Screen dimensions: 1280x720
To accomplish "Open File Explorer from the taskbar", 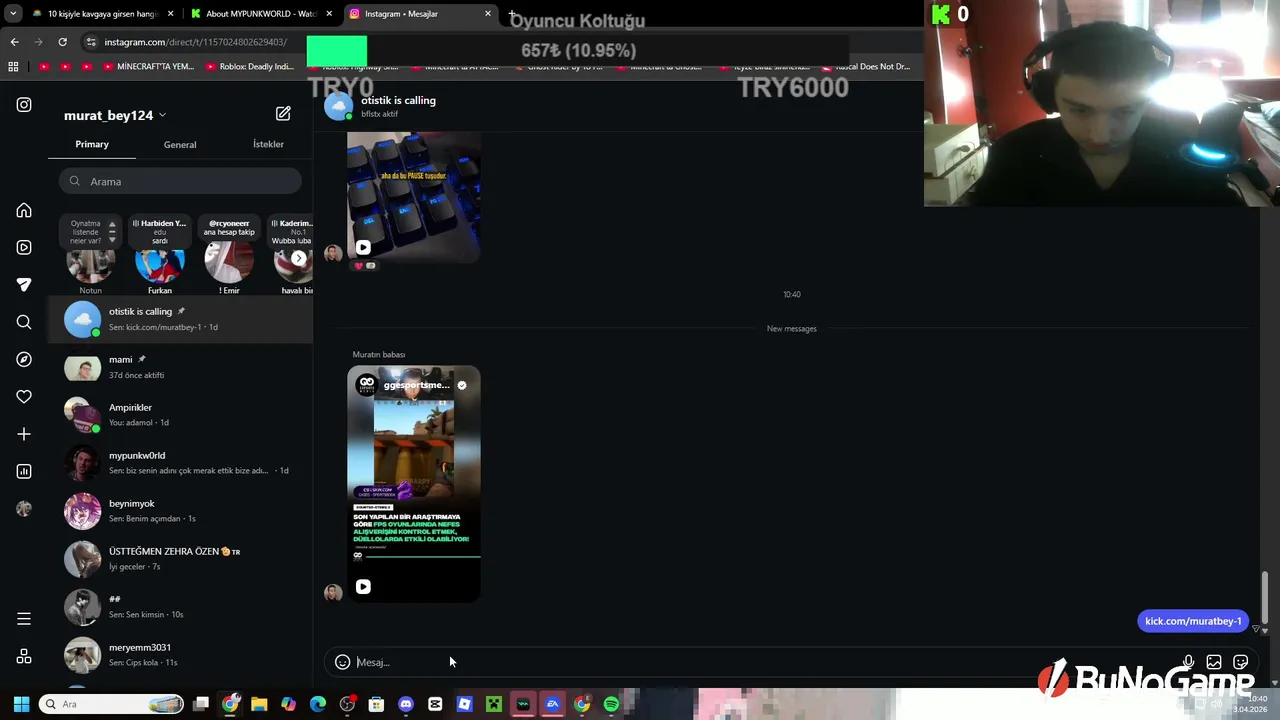I will point(259,704).
